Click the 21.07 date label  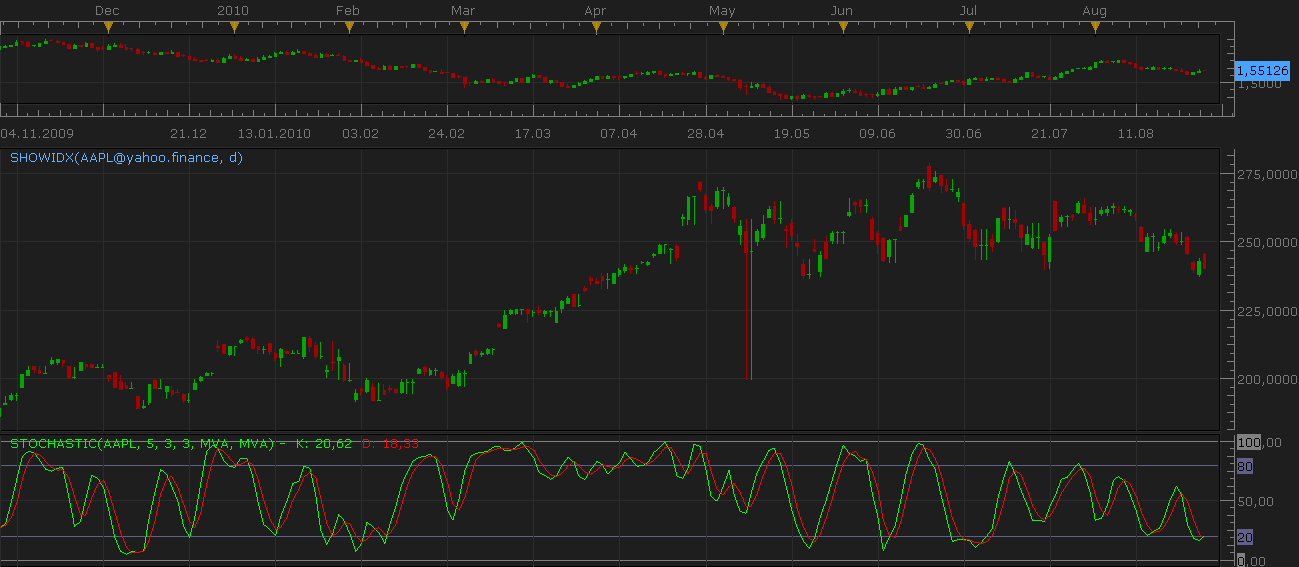click(1049, 133)
